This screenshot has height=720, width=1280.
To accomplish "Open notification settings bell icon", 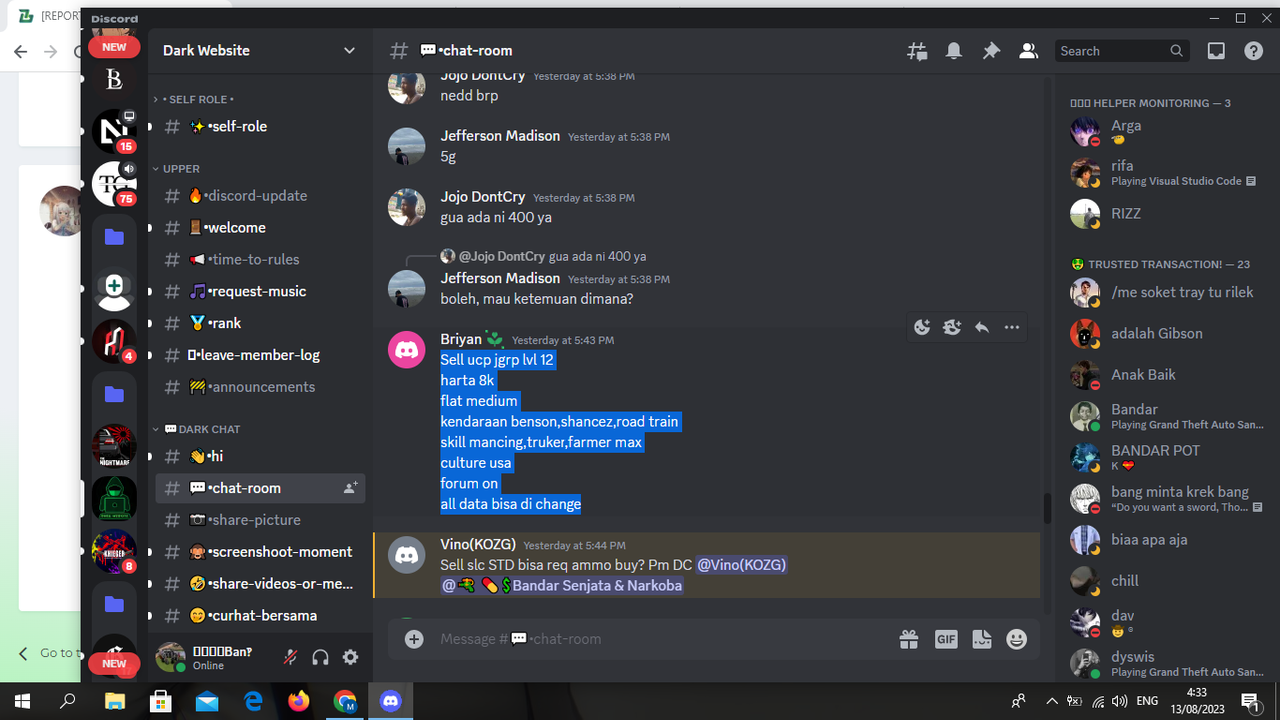I will tap(954, 51).
